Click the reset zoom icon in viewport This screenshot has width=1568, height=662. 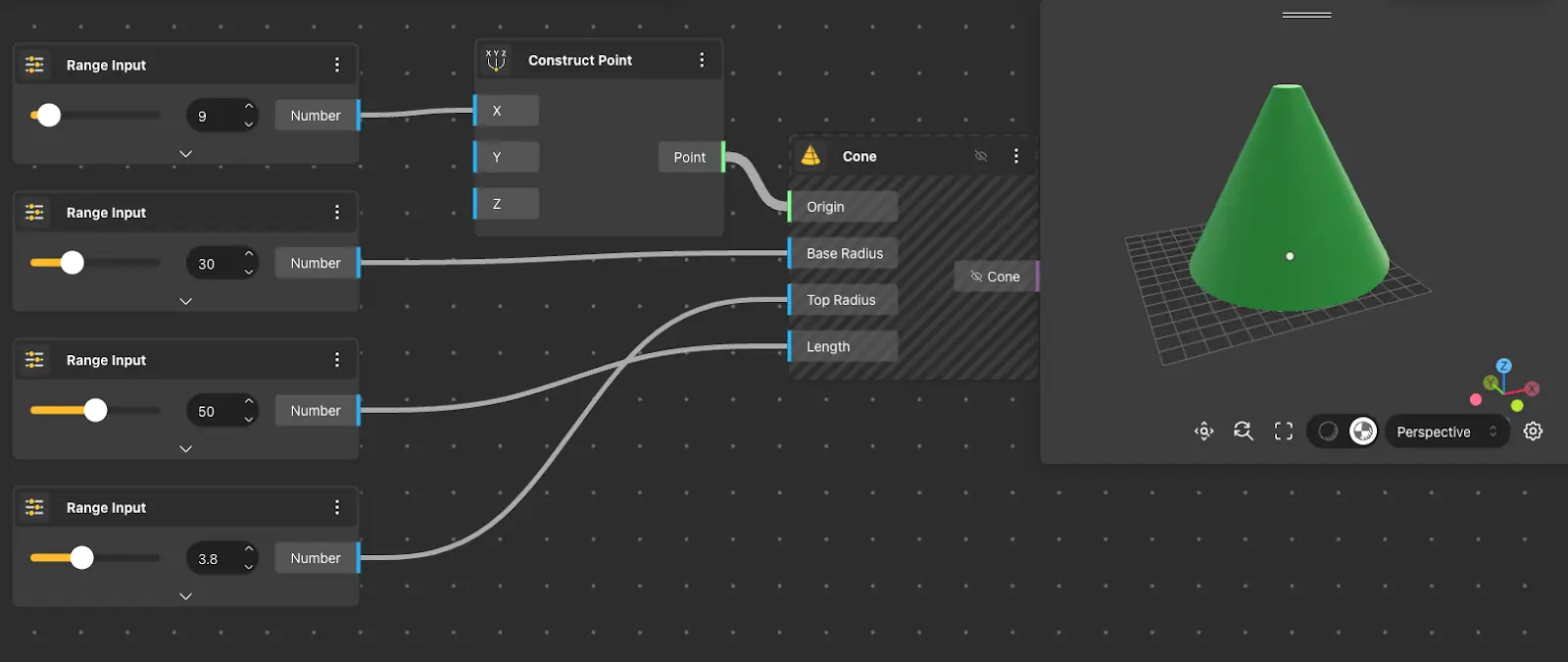tap(1243, 432)
